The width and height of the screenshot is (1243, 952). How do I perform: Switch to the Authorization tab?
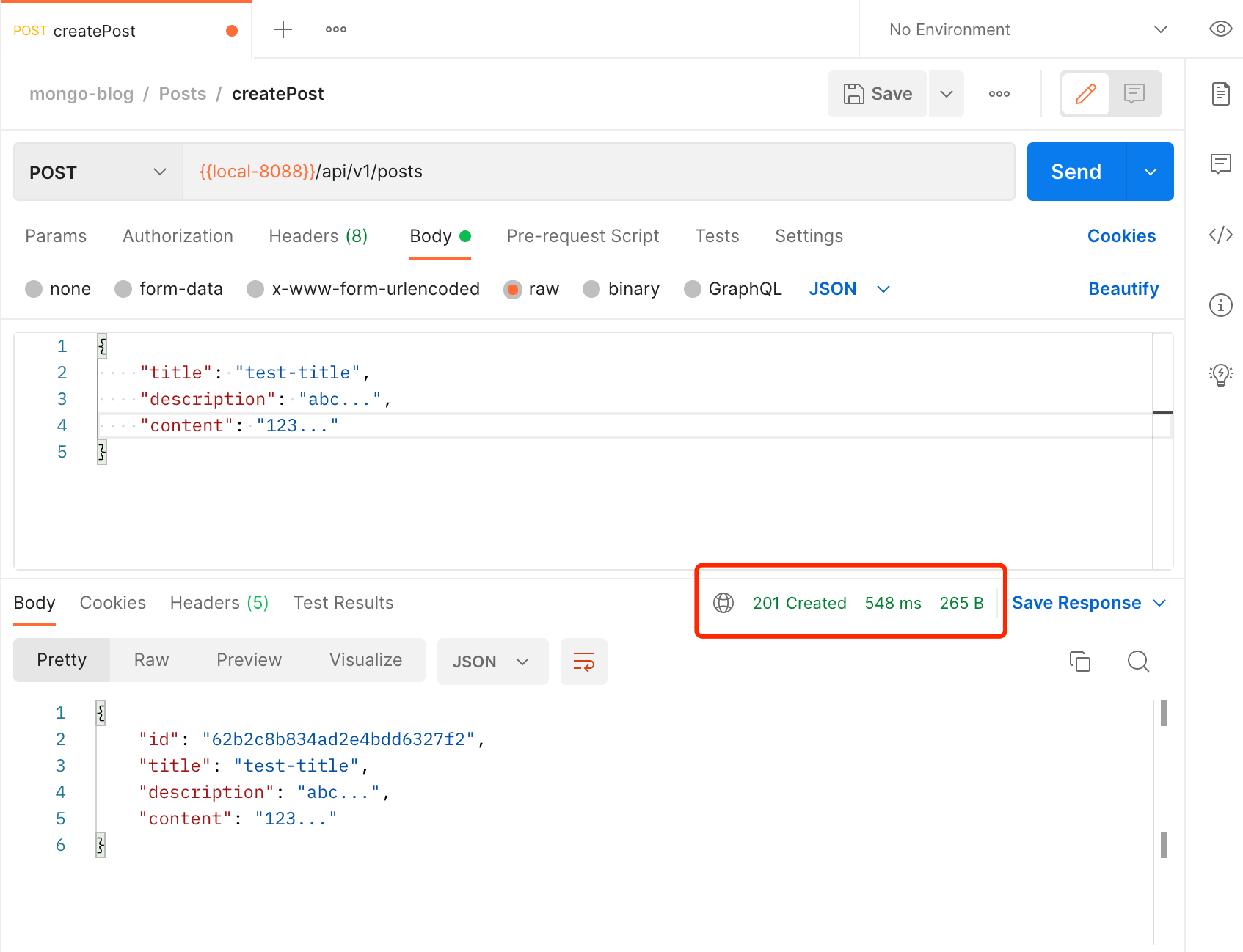(178, 236)
